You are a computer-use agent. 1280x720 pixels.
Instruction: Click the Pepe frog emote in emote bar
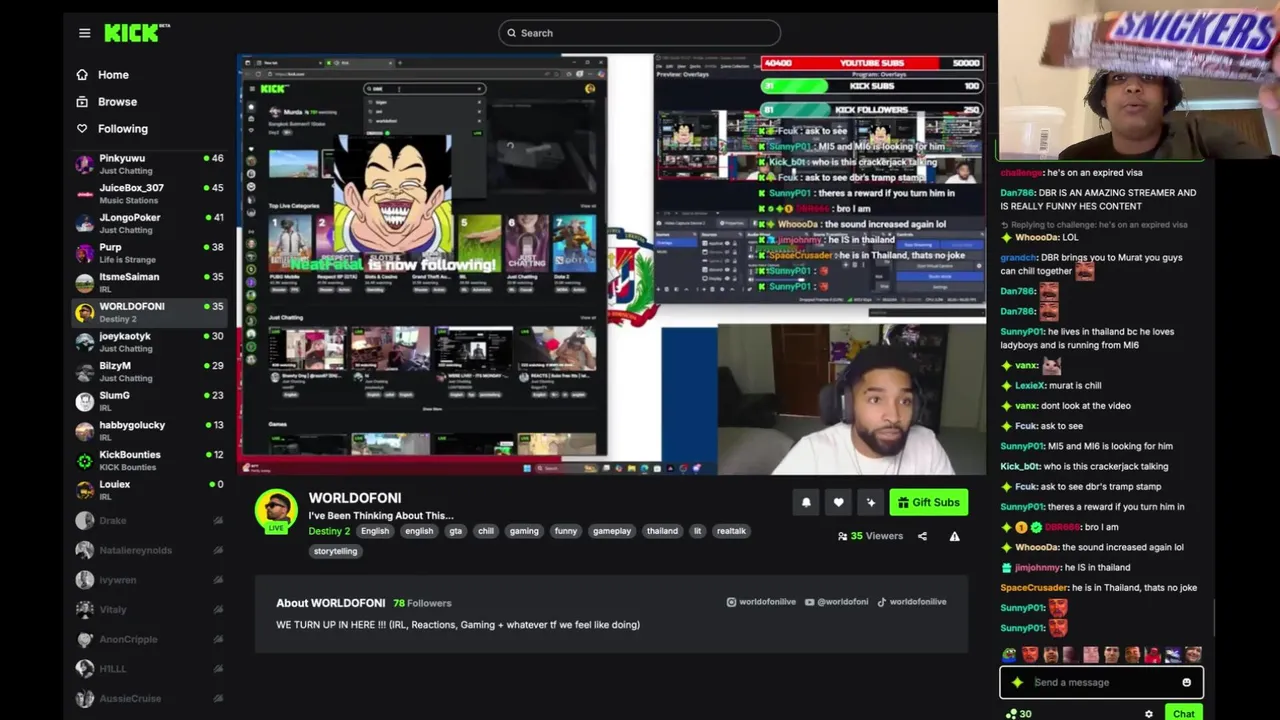click(x=1010, y=655)
